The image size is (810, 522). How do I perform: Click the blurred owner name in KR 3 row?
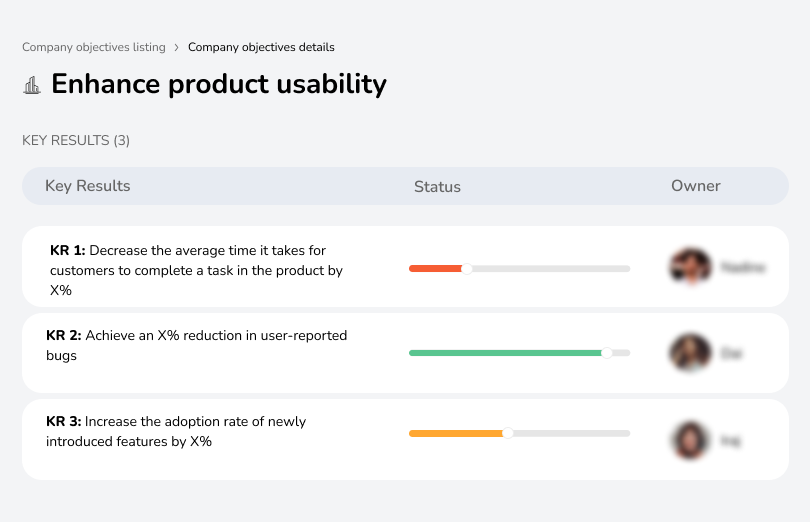pos(730,441)
